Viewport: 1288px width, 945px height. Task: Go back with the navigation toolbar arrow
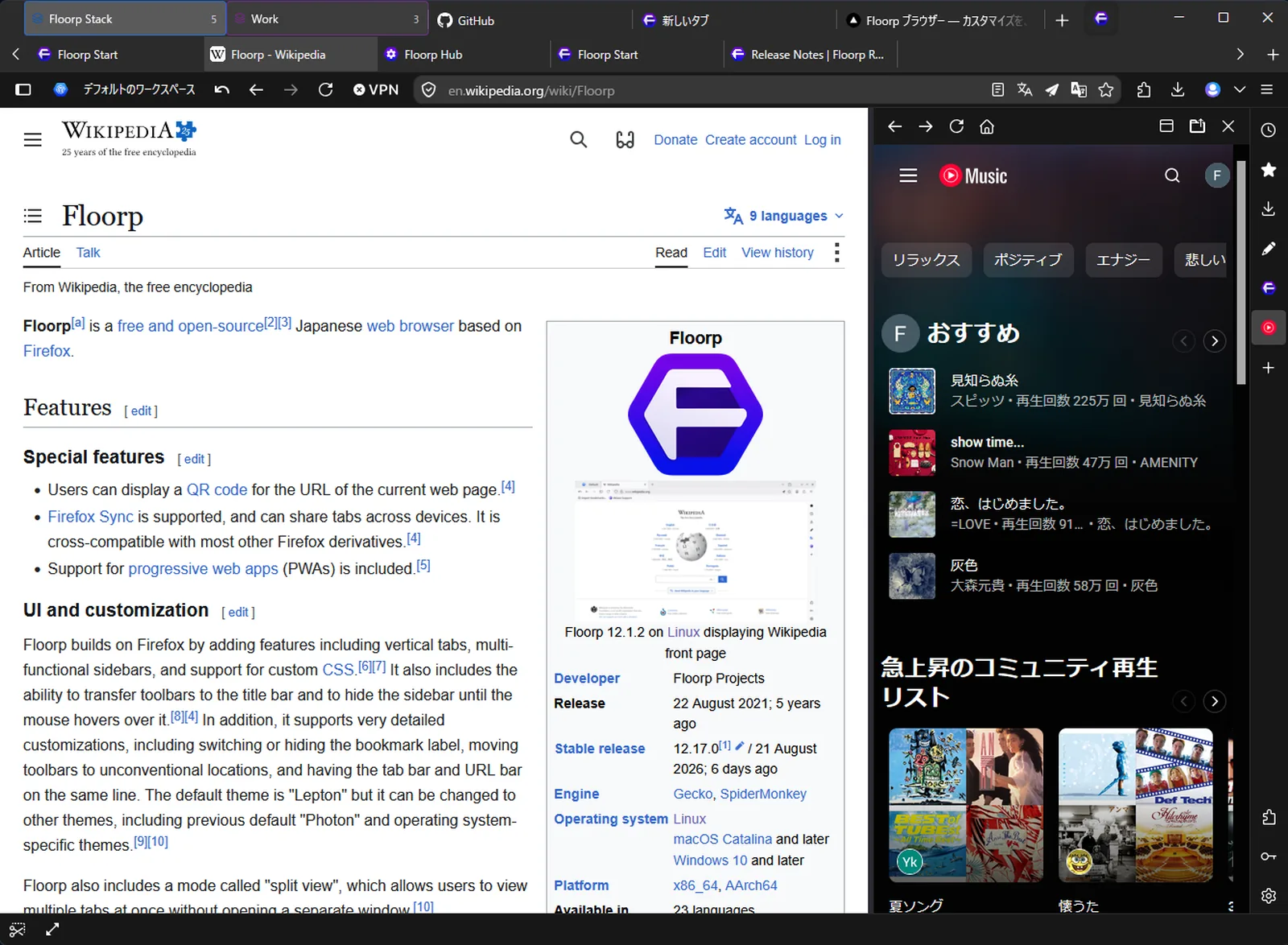256,90
